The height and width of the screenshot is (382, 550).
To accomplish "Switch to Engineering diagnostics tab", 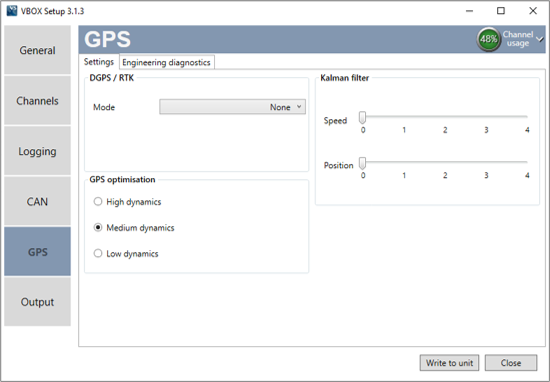I will [166, 62].
